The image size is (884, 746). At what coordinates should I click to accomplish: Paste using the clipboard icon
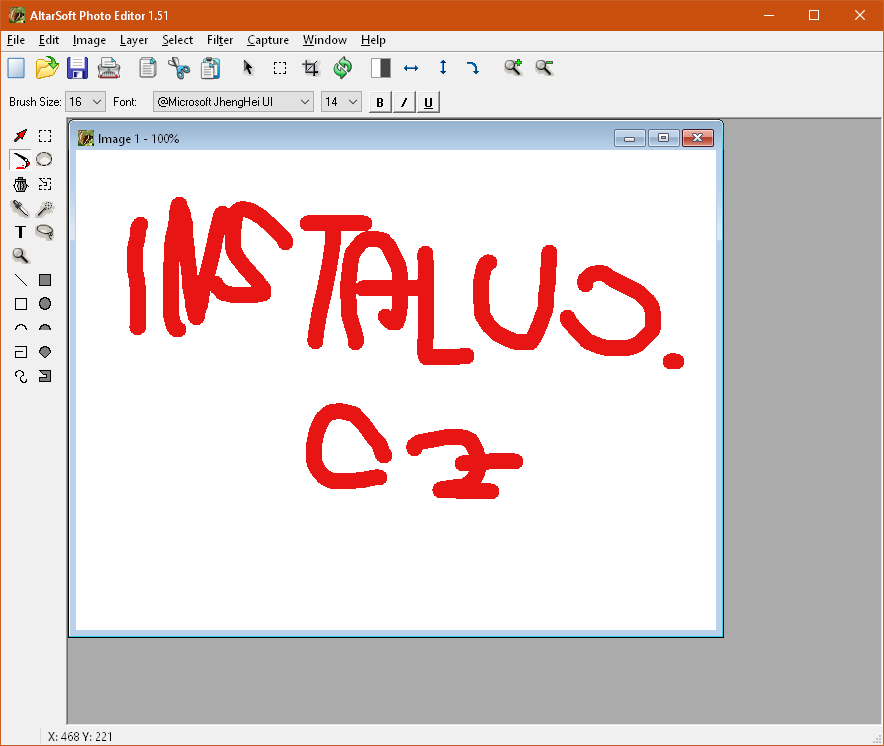[211, 68]
